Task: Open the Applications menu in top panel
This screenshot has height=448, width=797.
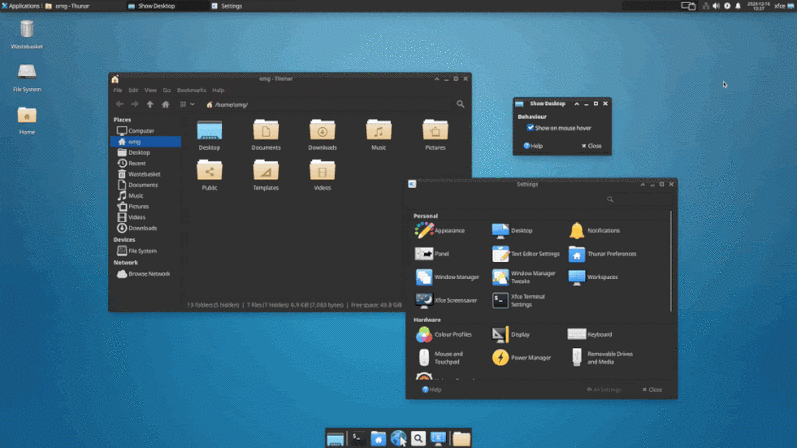Action: (x=20, y=6)
